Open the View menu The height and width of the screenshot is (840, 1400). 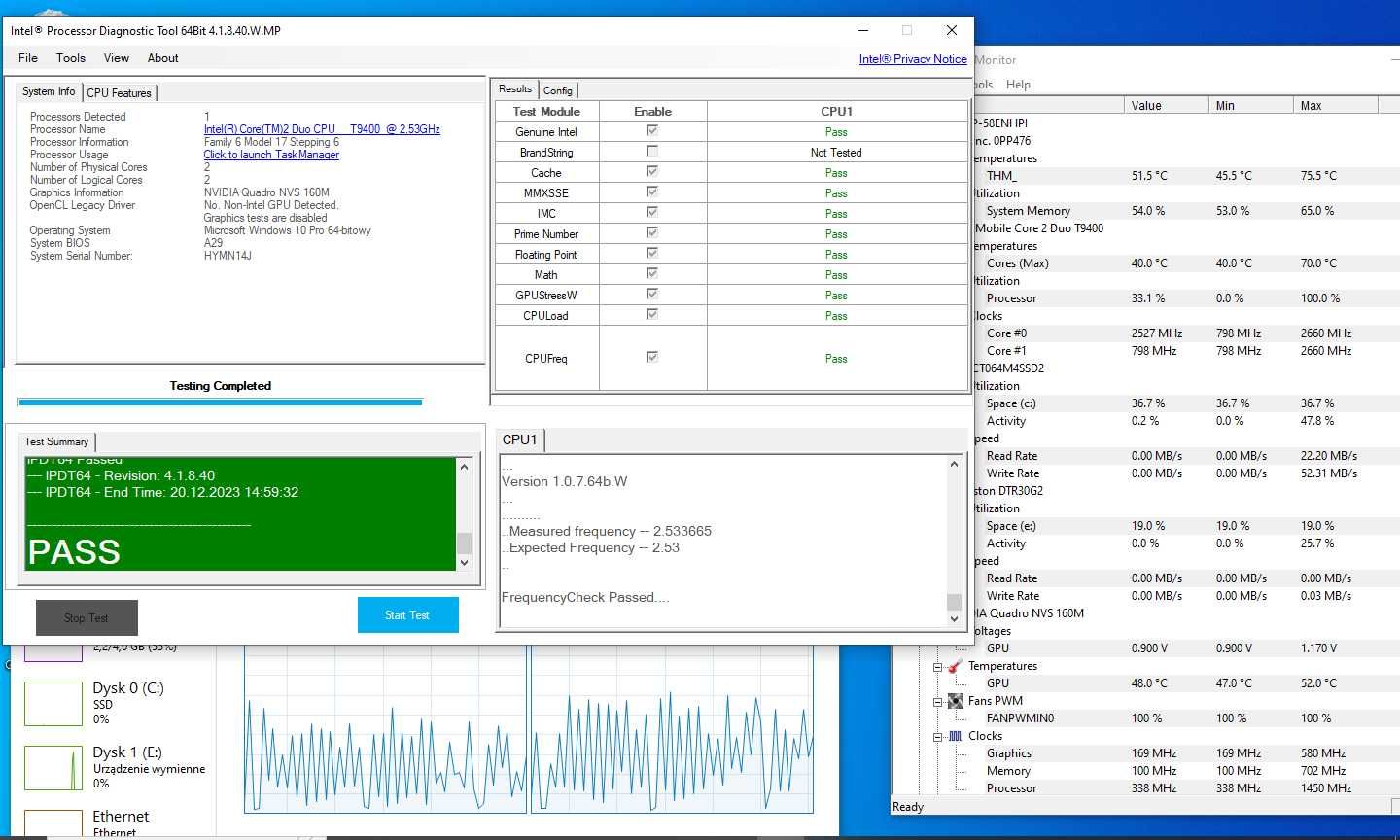pyautogui.click(x=117, y=58)
